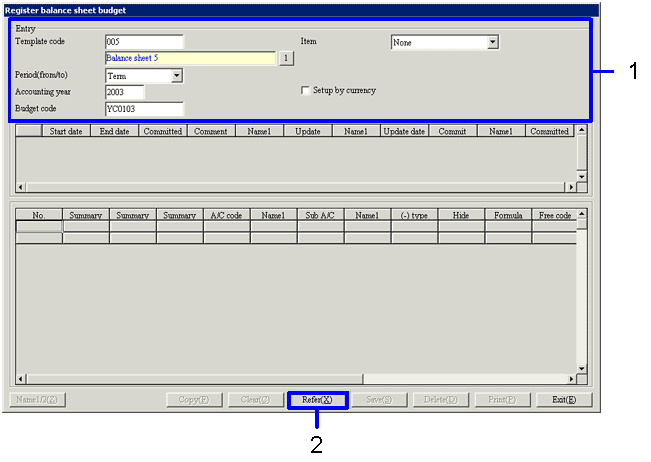Image resolution: width=651 pixels, height=462 pixels.
Task: Click the Start date column header
Action: pyautogui.click(x=66, y=131)
